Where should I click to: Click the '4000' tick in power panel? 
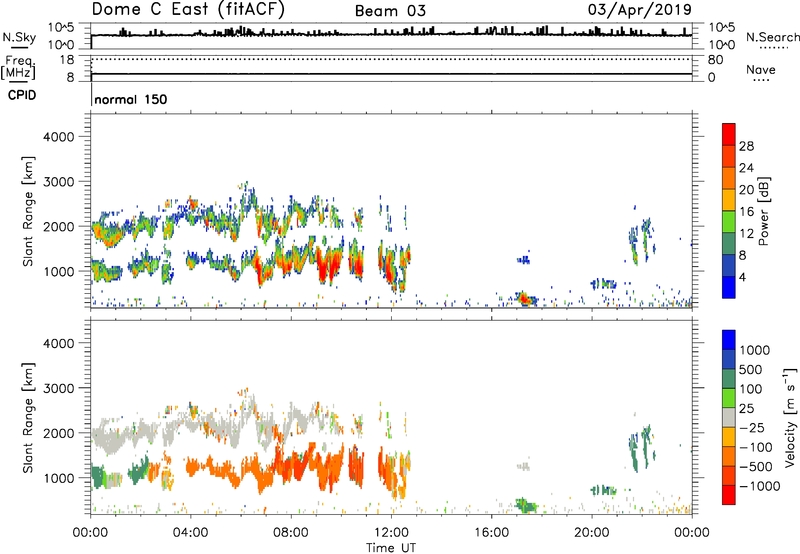58,137
